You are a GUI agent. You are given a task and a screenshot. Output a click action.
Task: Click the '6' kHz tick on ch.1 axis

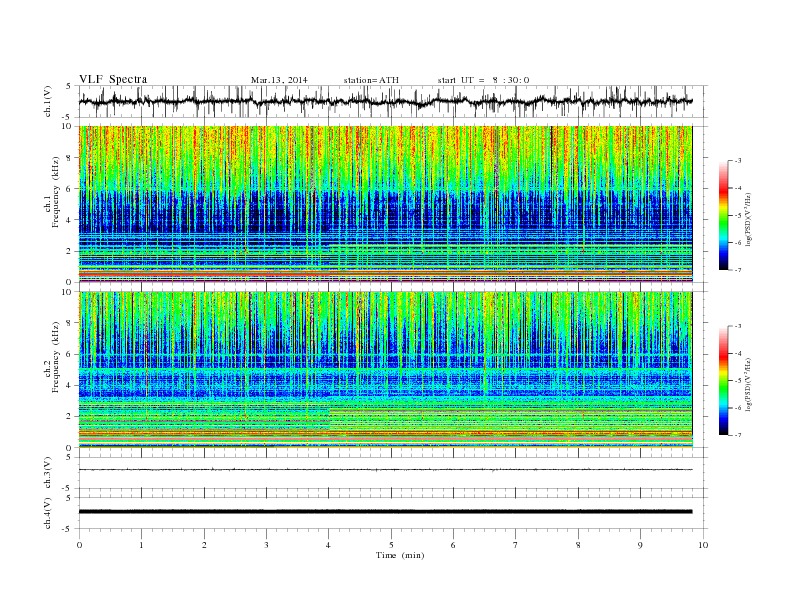coord(70,189)
